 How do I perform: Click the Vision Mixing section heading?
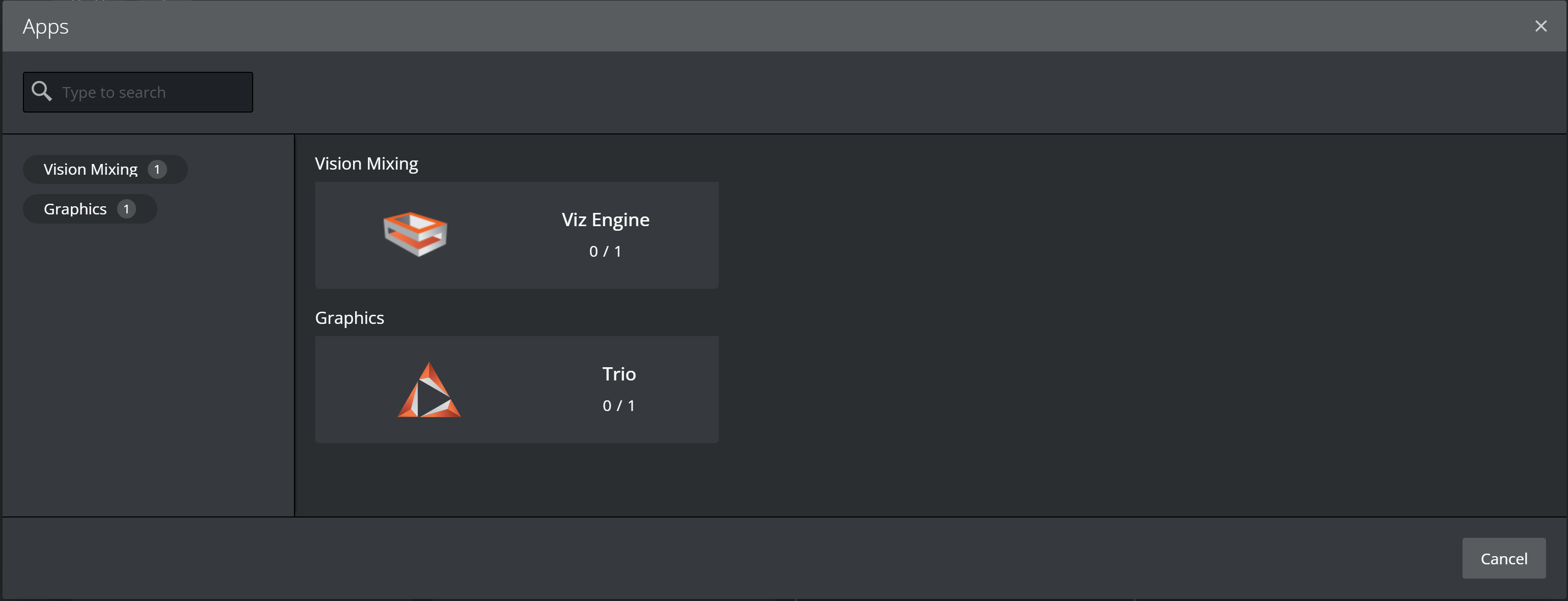(366, 163)
